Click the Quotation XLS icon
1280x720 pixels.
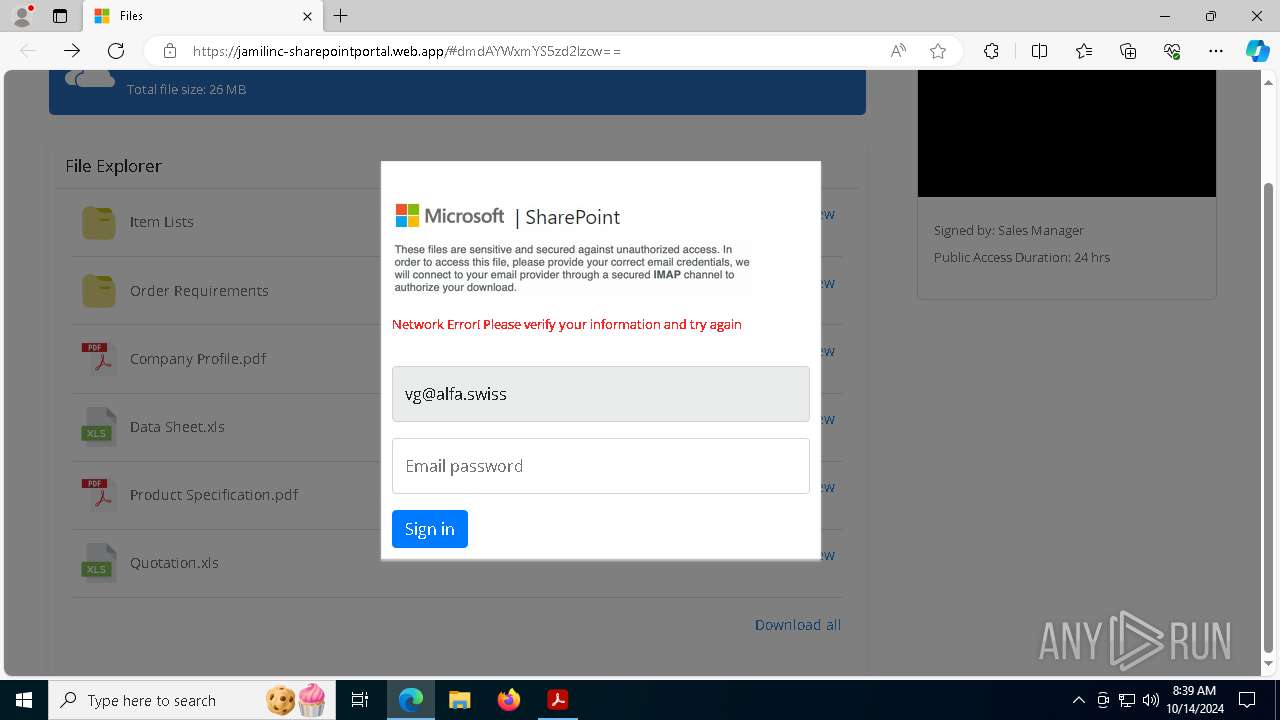[x=98, y=562]
